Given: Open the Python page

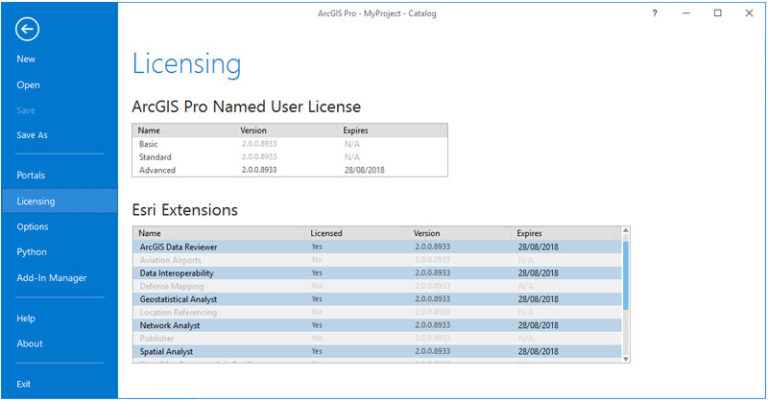Looking at the screenshot, I should (31, 252).
